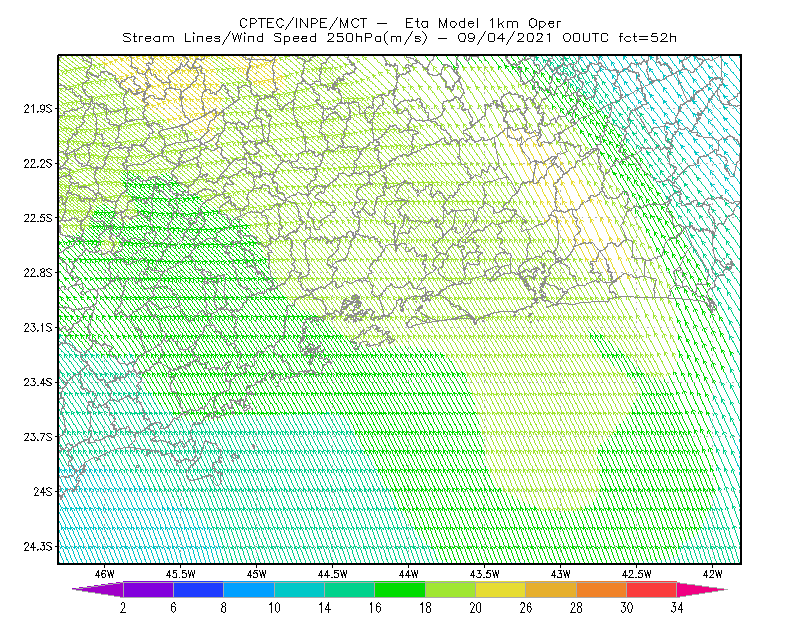800x618 pixels.
Task: Select the red 30-34 legend swatch
Action: coord(652,589)
